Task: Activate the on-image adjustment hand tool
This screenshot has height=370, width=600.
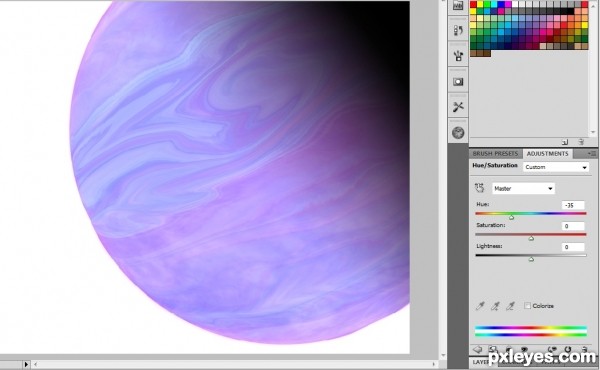Action: 479,188
